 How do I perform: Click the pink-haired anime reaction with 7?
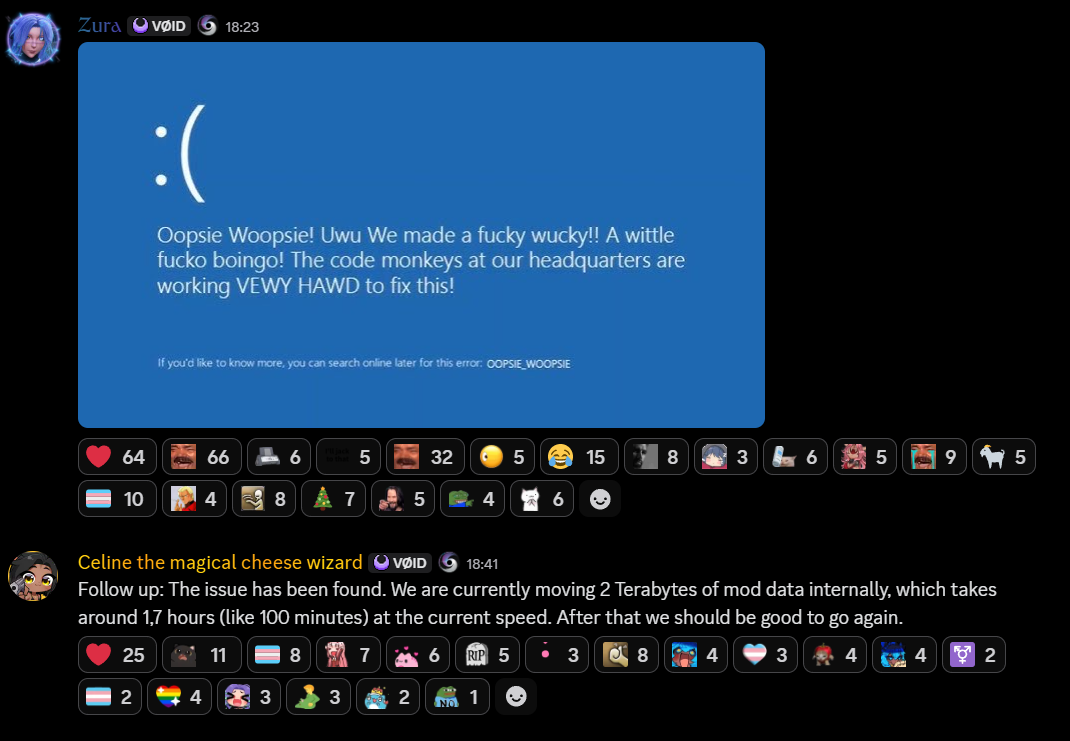(x=348, y=654)
